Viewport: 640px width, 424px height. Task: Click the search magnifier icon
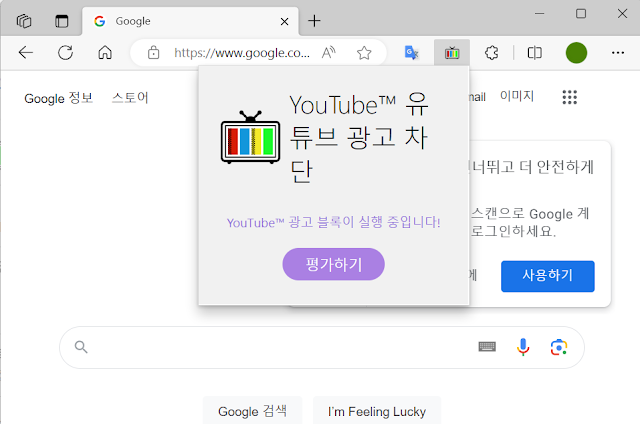(81, 347)
